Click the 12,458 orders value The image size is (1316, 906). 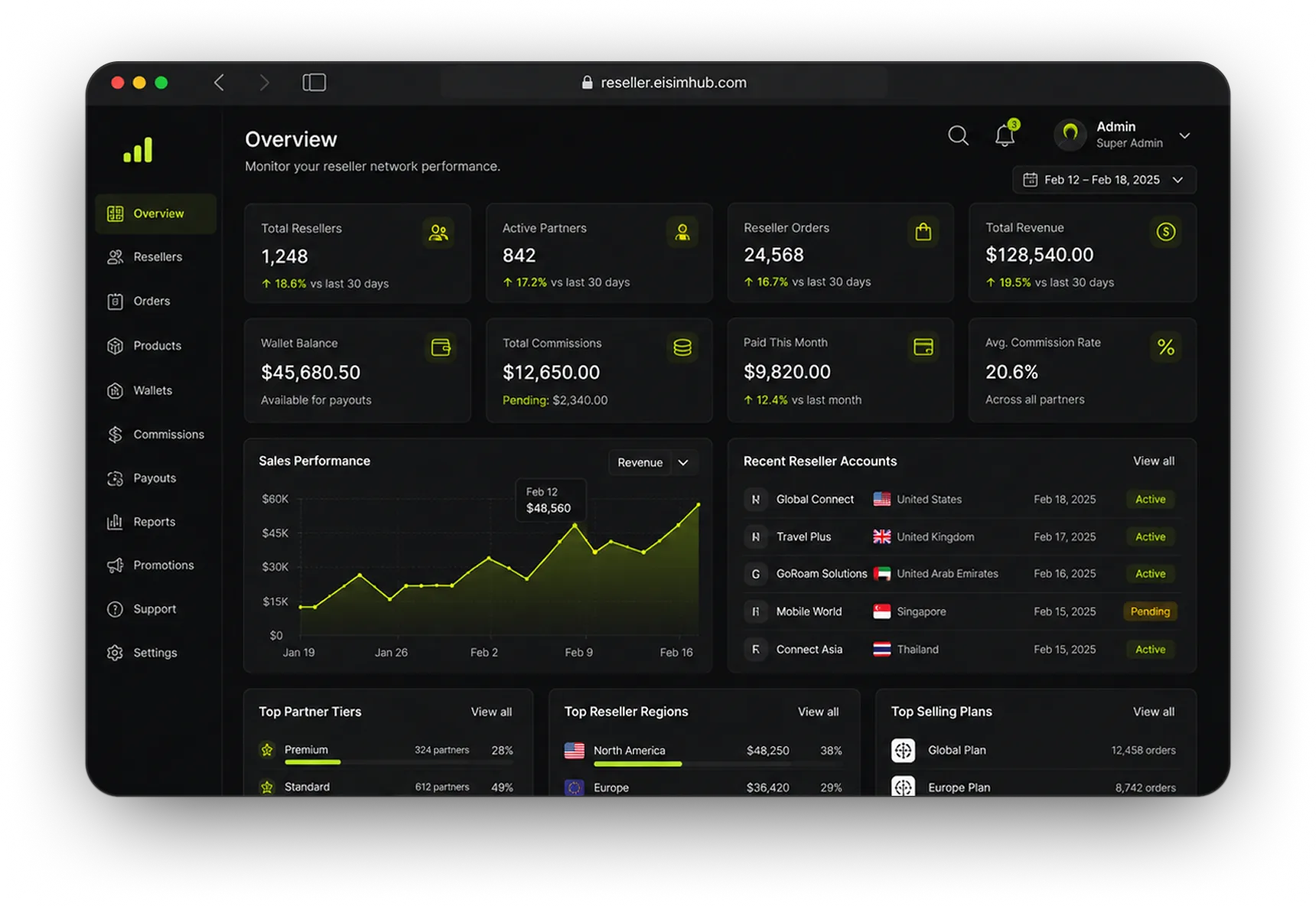click(1143, 750)
